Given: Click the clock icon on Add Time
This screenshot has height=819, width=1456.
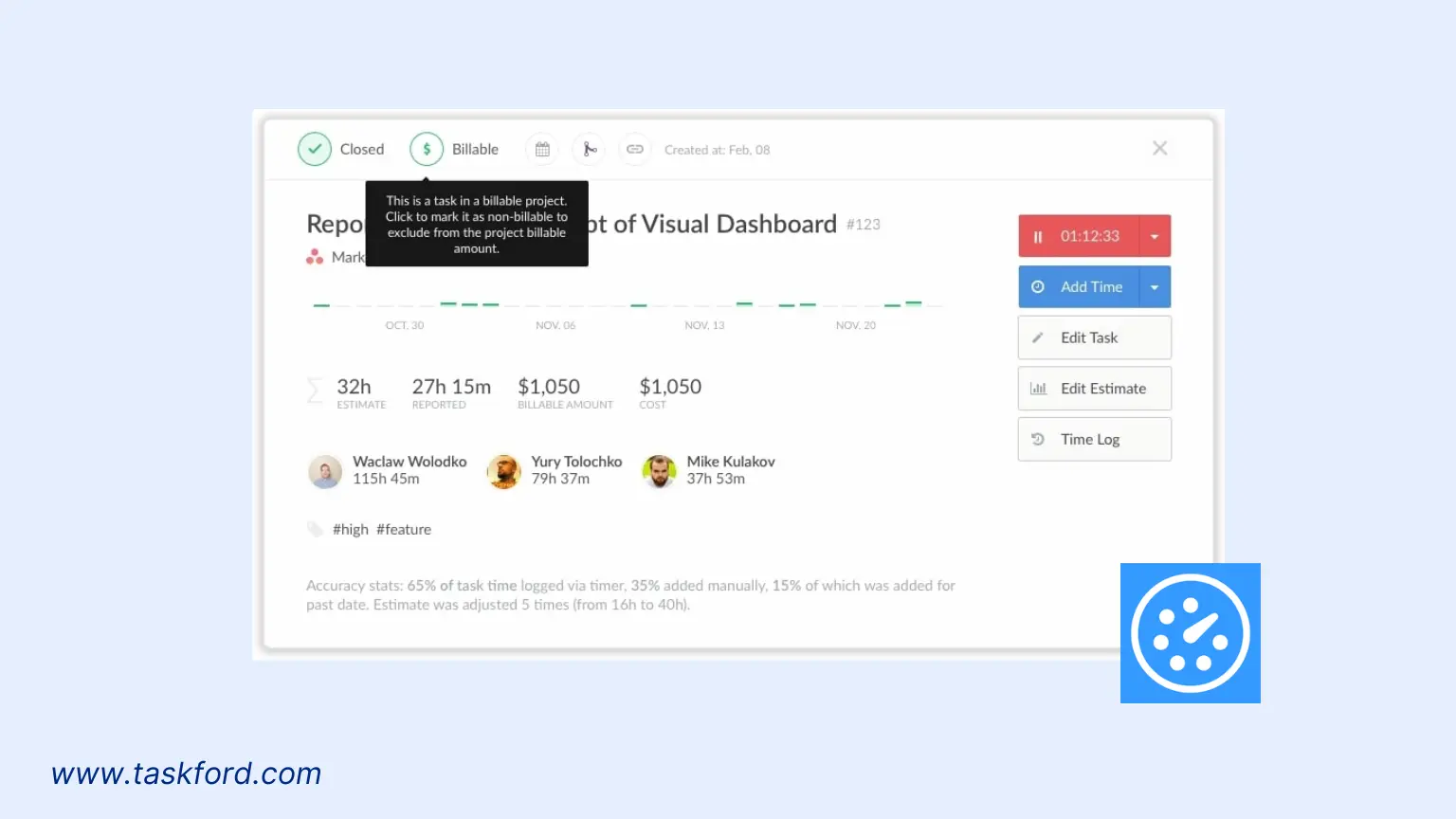Looking at the screenshot, I should [x=1039, y=286].
